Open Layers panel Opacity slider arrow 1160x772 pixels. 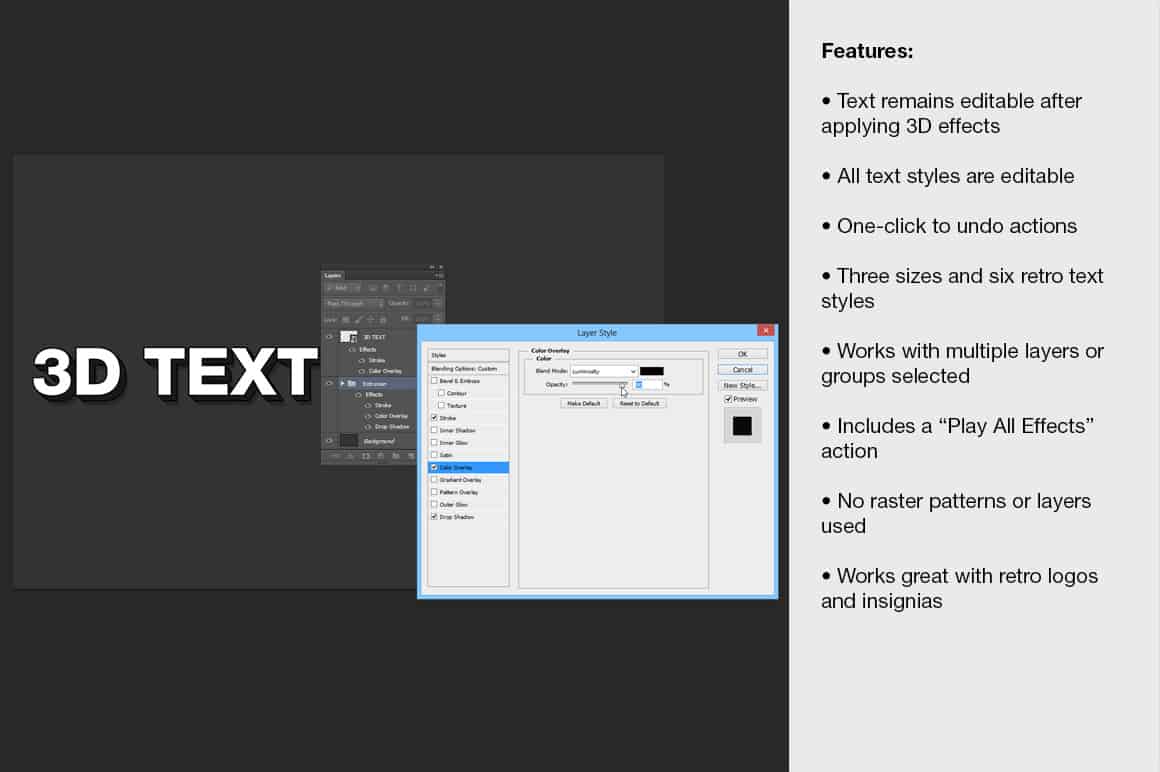pos(437,303)
